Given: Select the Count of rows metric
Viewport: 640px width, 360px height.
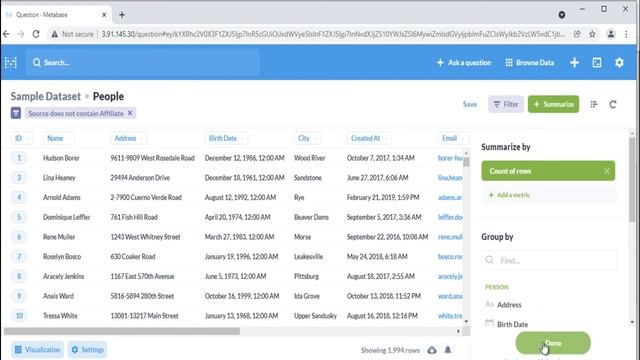Looking at the screenshot, I should [548, 171].
